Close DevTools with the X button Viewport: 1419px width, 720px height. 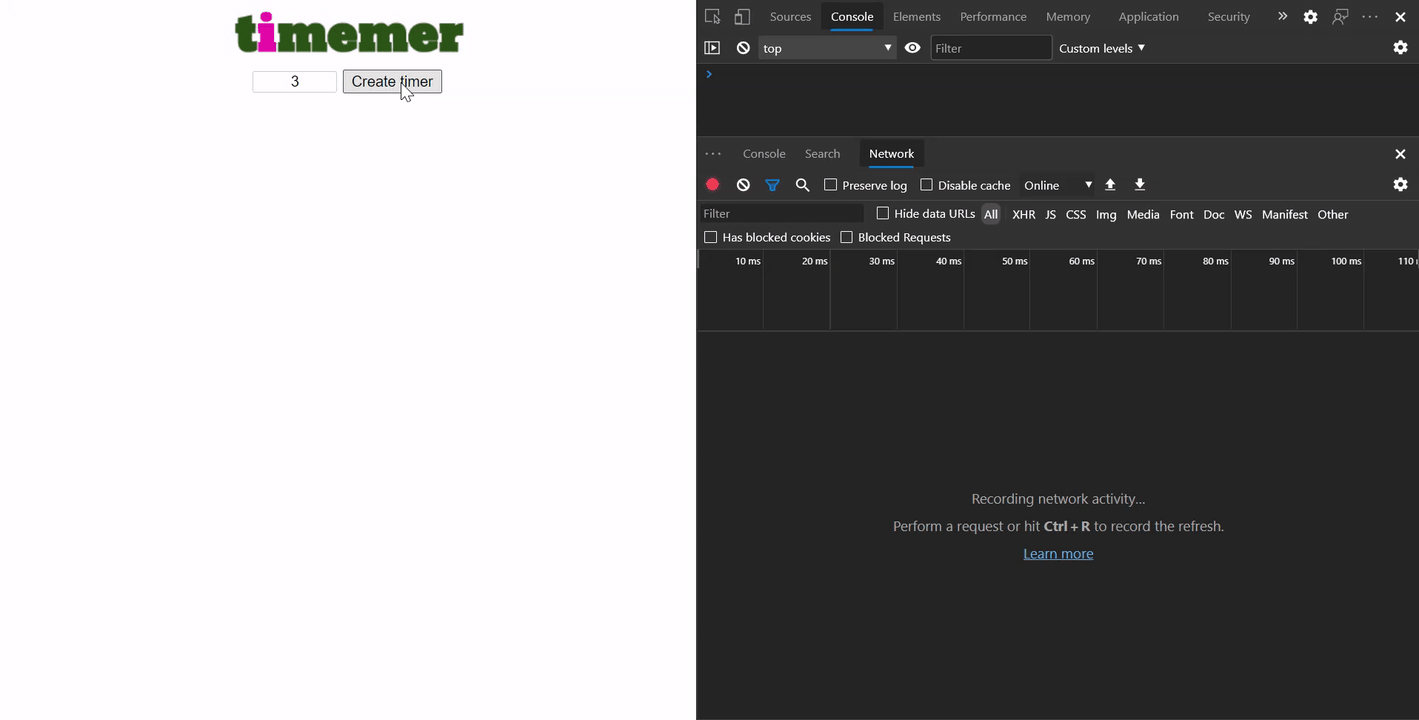(x=1400, y=17)
